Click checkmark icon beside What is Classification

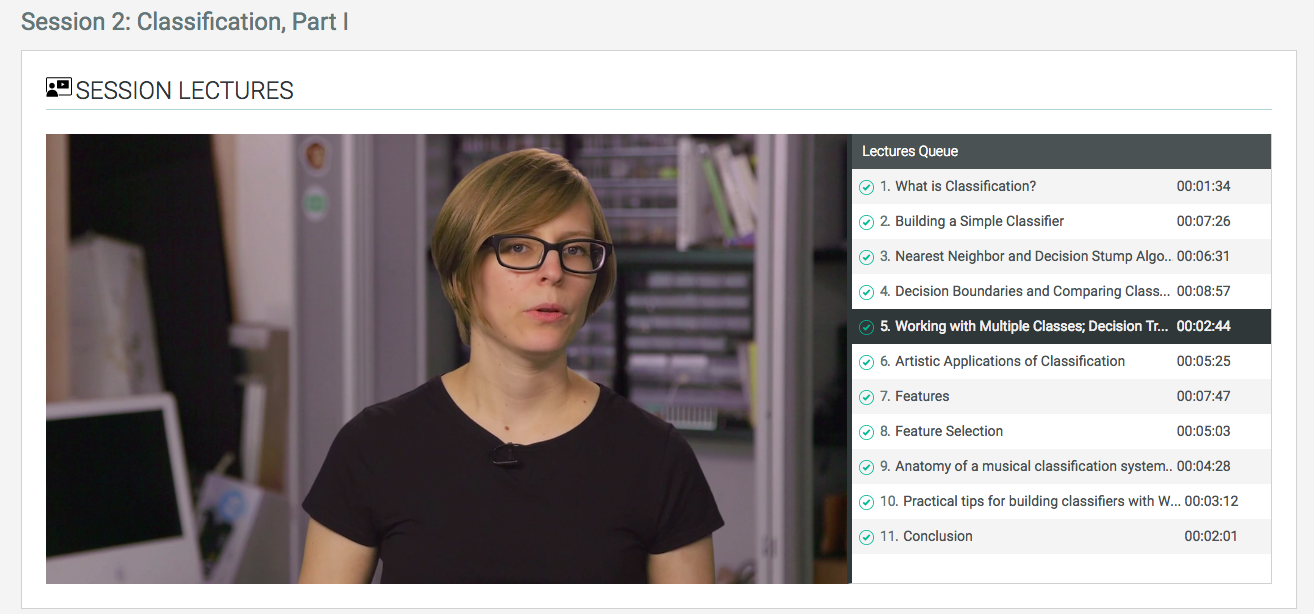click(867, 187)
